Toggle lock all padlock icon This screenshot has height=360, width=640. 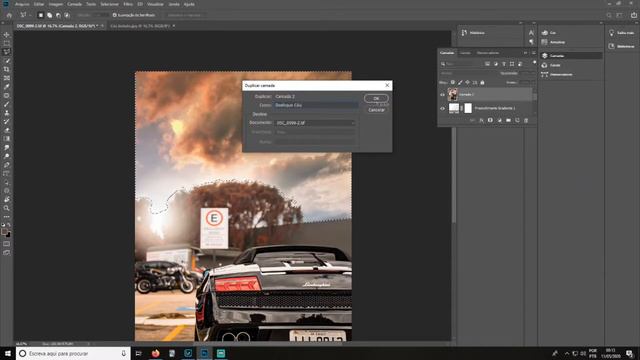482,82
